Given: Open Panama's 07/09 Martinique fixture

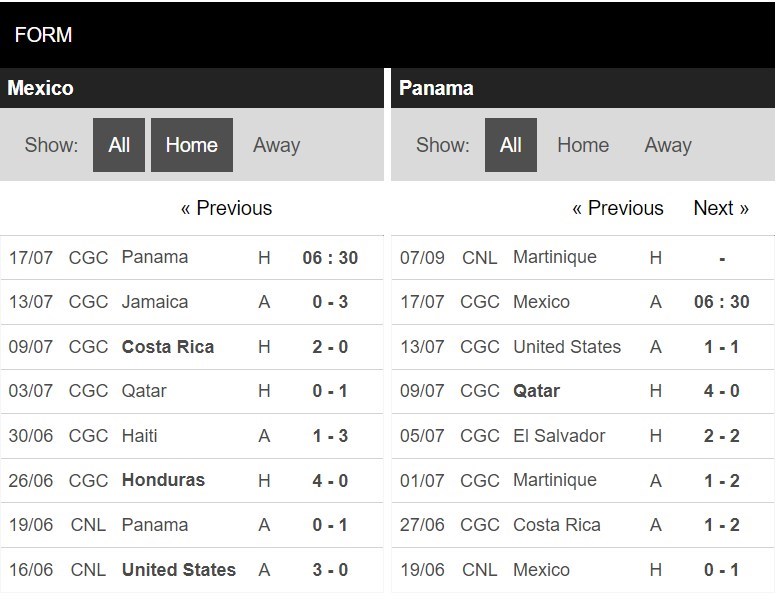Looking at the screenshot, I should (x=582, y=258).
